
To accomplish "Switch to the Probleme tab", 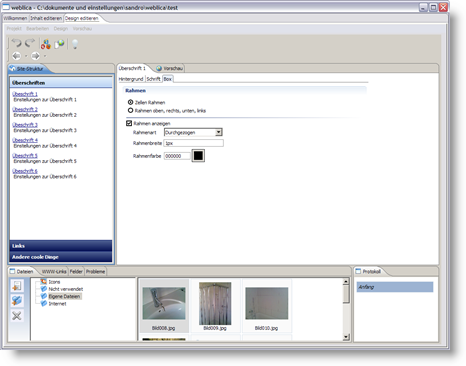I will point(95,272).
